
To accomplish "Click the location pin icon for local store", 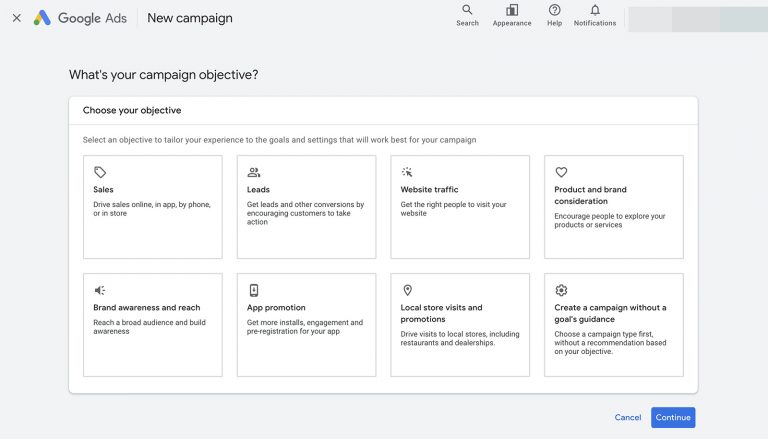I will tap(408, 290).
